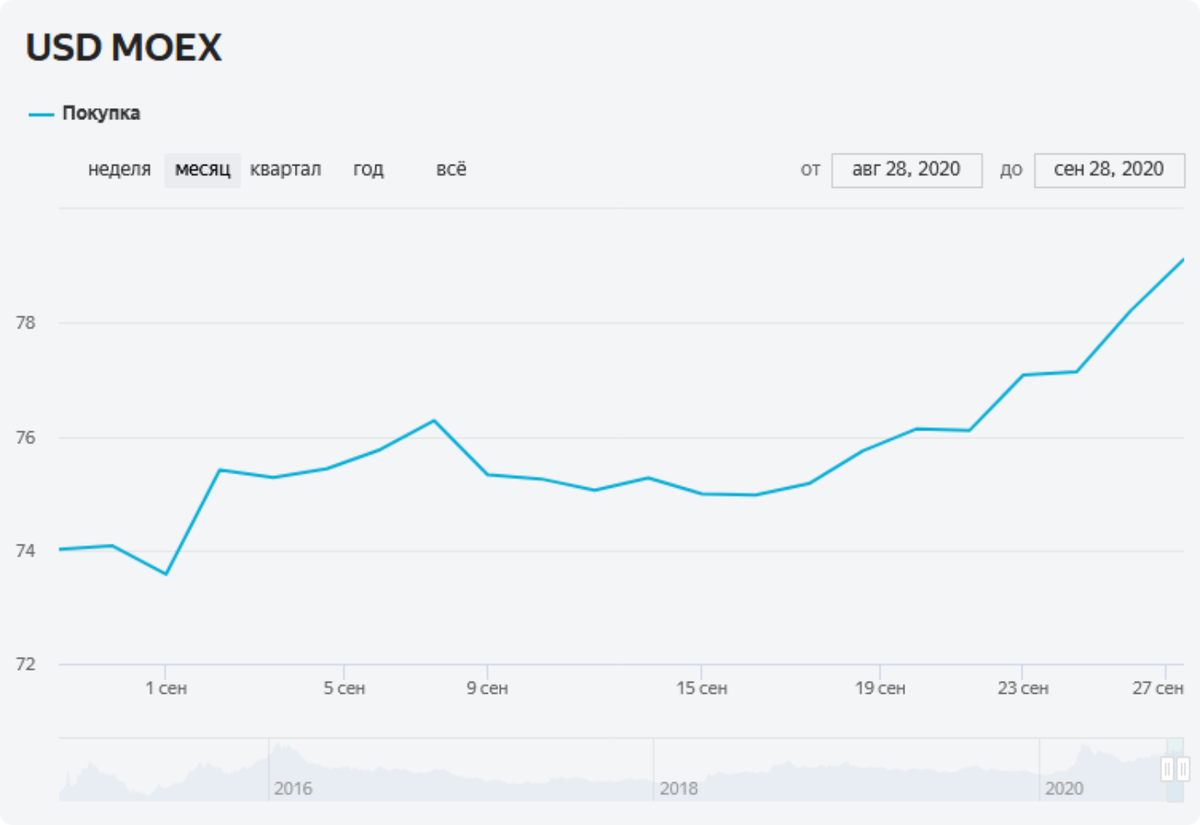Select the год range tab

tap(368, 169)
